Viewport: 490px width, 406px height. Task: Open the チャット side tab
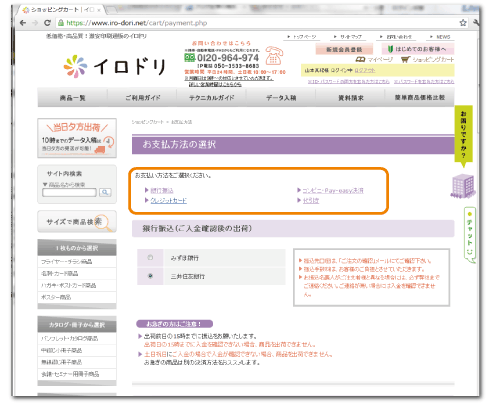pyautogui.click(x=470, y=234)
